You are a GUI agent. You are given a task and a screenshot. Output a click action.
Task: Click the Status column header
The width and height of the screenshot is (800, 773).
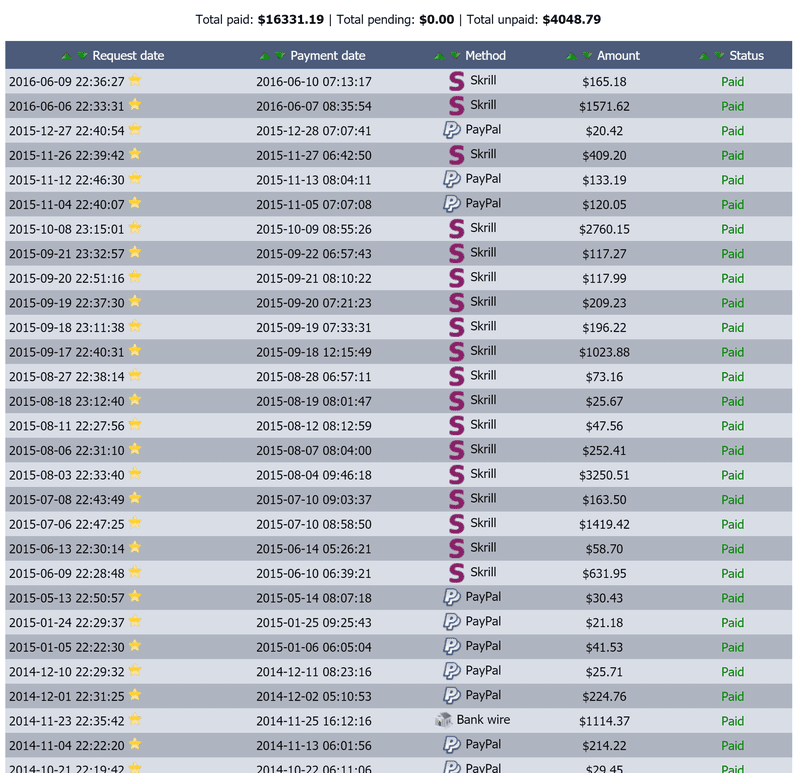tap(746, 56)
